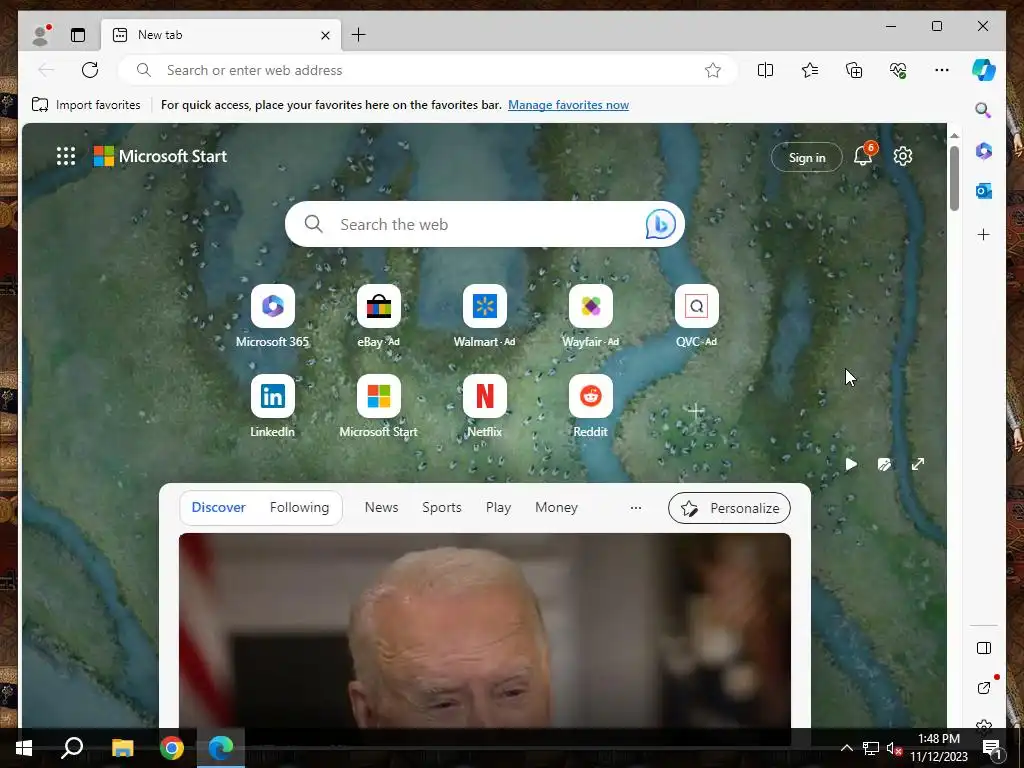Click the page vertical scrollbar thumb
Screen dimensions: 1024x768
pos(954,178)
